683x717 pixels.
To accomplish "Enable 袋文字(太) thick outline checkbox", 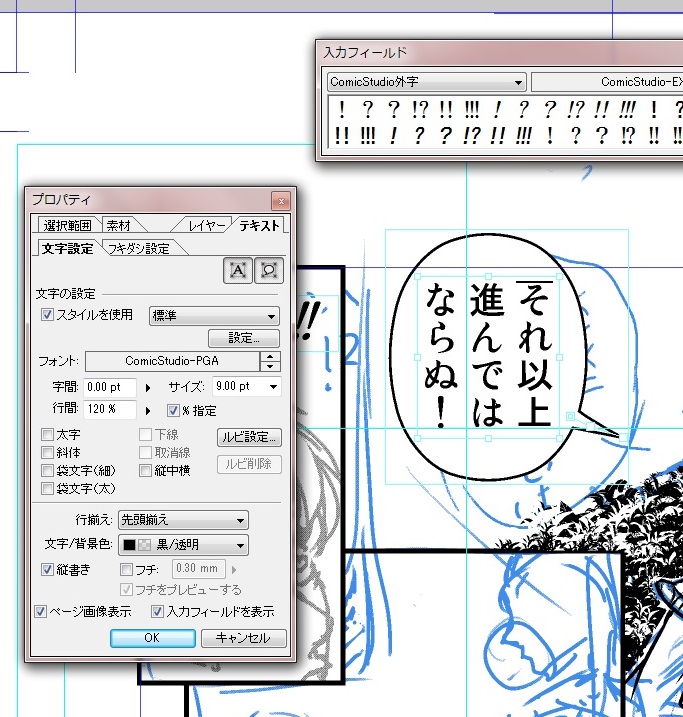I will point(47,488).
